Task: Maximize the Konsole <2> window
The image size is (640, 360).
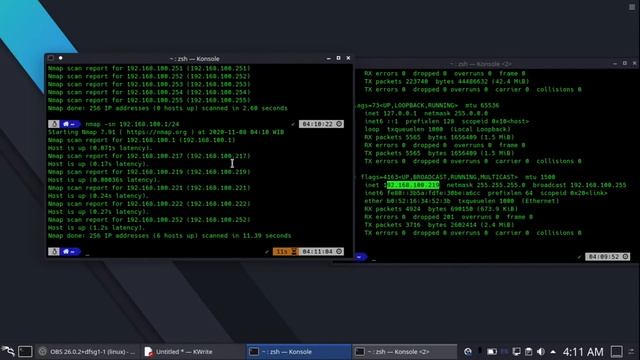Action: coord(624,64)
